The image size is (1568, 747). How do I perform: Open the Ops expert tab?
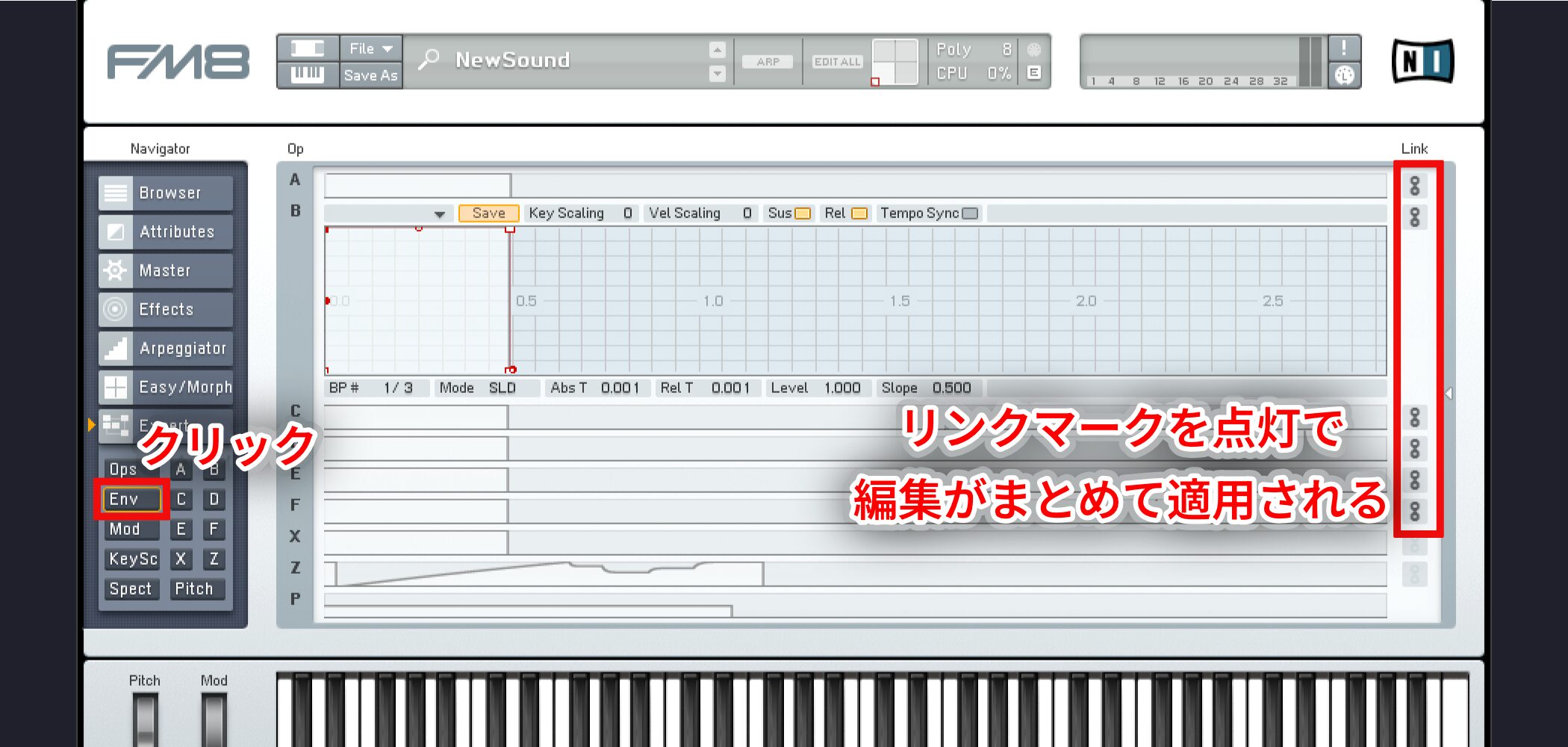(x=131, y=469)
